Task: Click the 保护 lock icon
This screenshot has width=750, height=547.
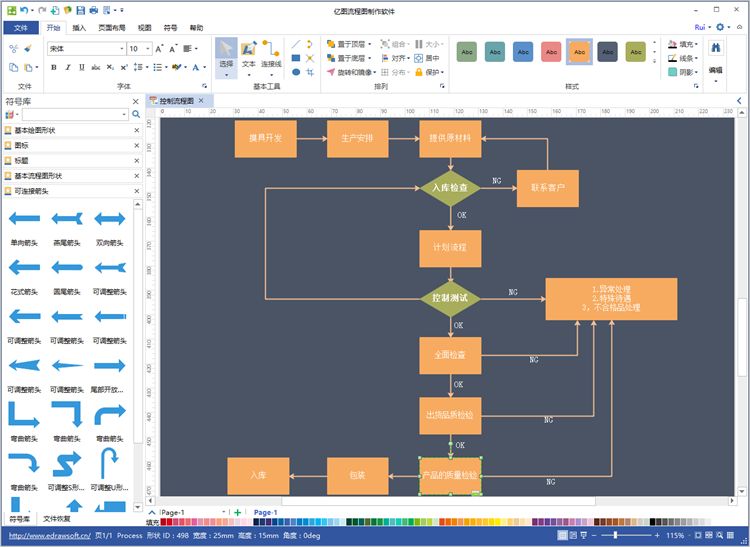Action: click(419, 72)
